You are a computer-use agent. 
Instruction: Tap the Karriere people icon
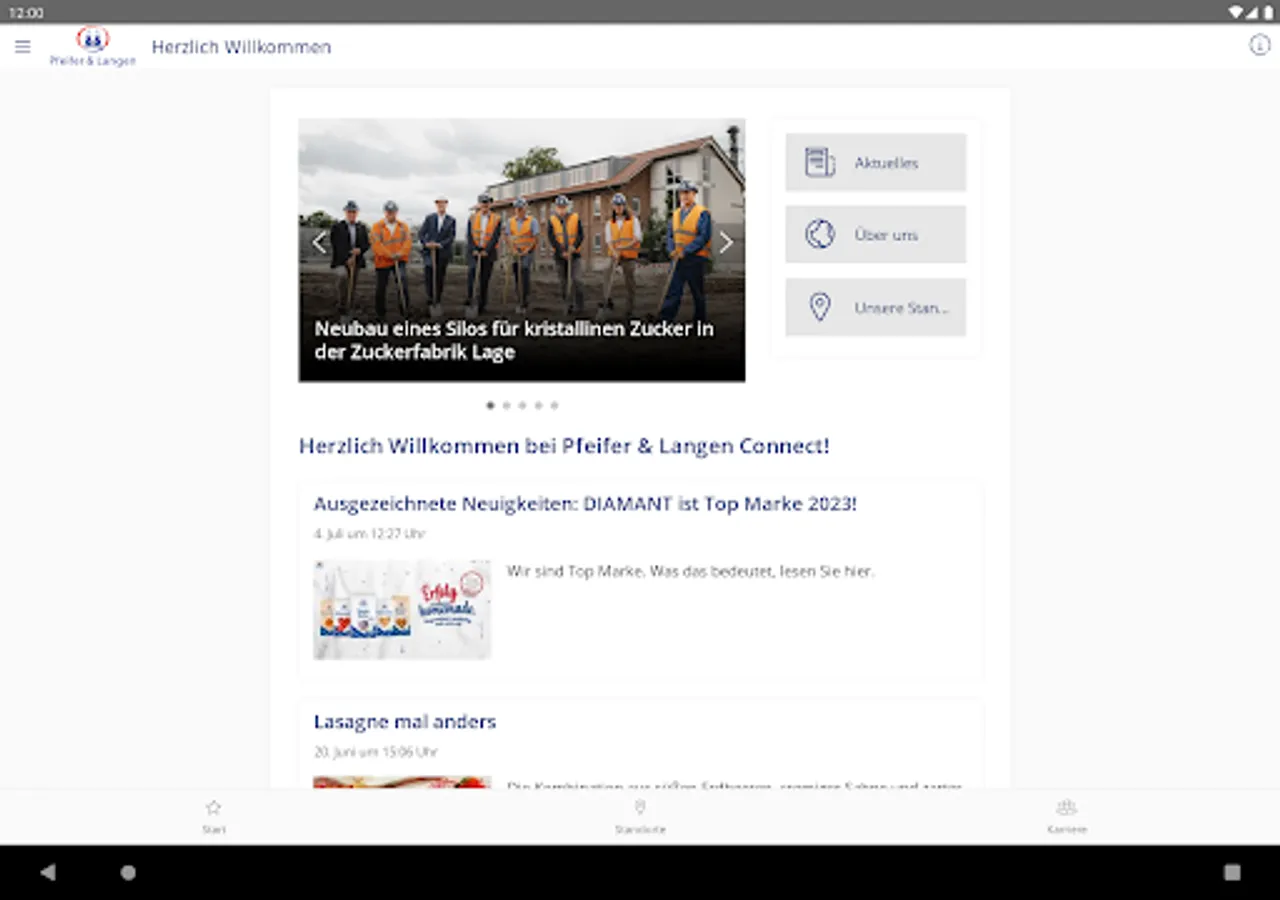[x=1067, y=808]
